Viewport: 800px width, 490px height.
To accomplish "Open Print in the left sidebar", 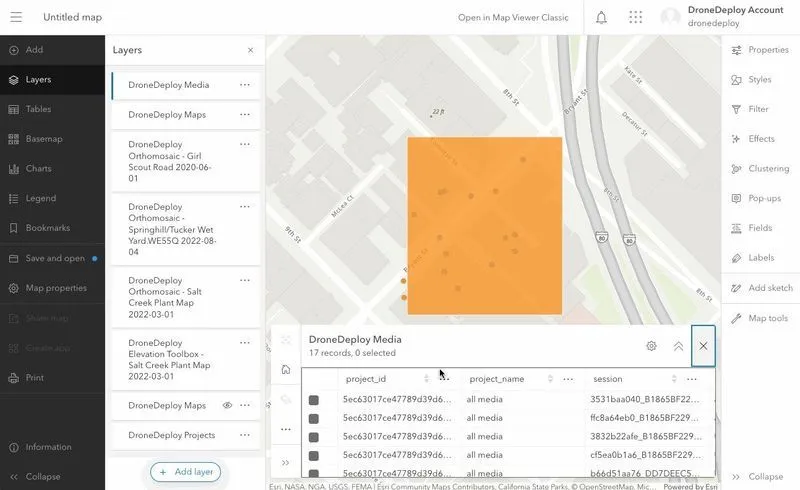I will pos(26,378).
